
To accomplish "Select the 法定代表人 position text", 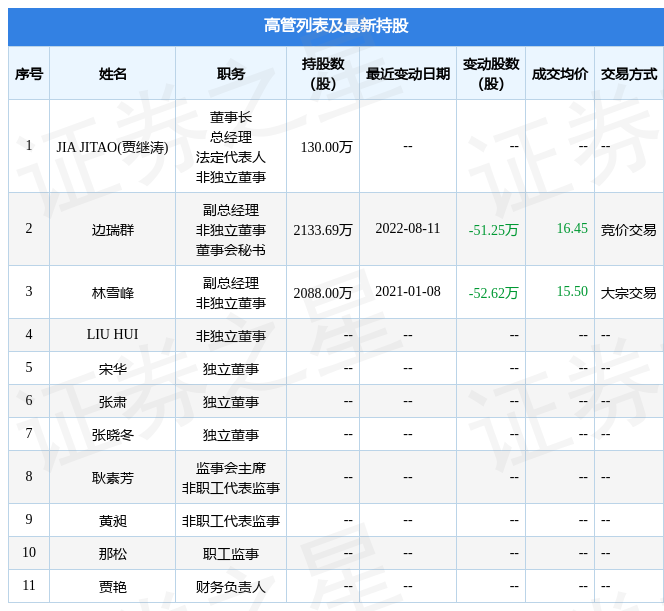I will pyautogui.click(x=231, y=157).
